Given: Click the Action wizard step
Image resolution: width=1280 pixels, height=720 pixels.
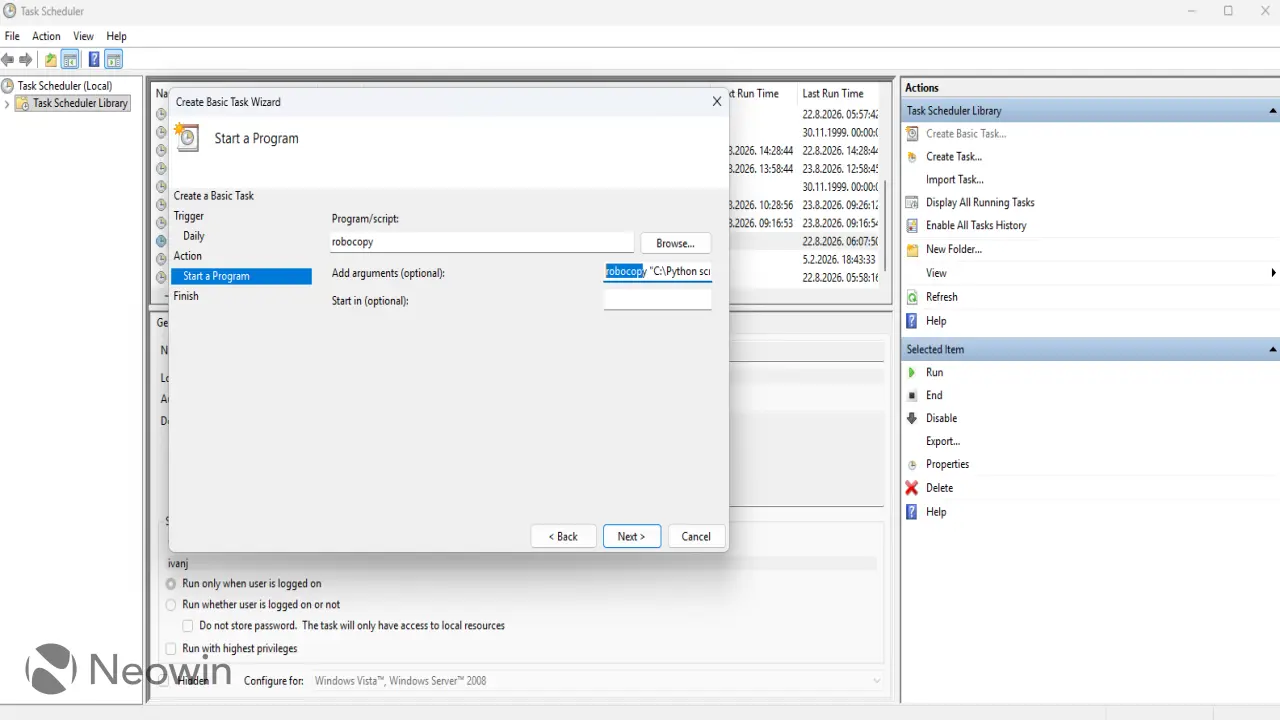Looking at the screenshot, I should [188, 256].
